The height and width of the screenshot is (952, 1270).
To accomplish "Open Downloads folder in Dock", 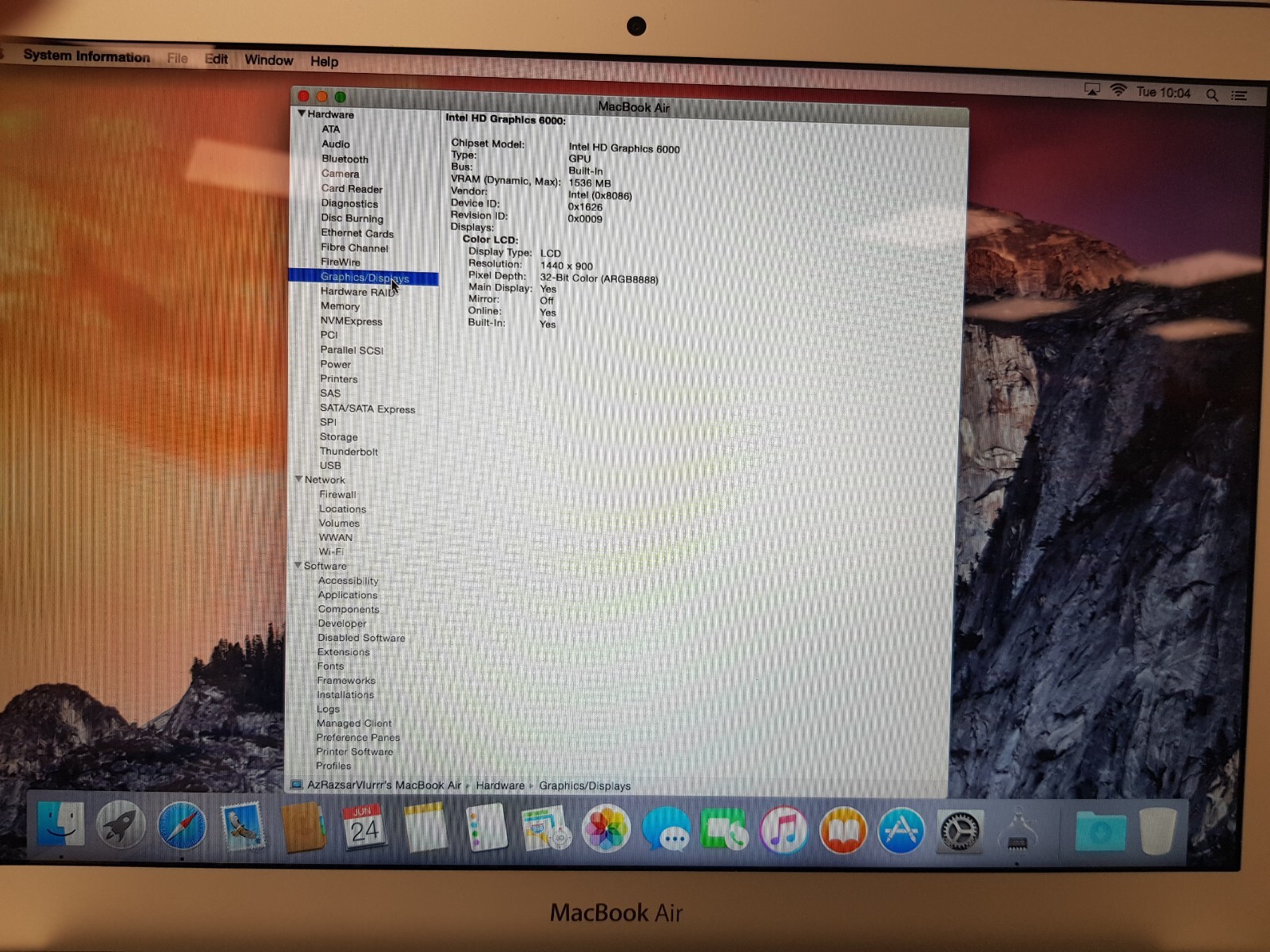I will point(1100,831).
